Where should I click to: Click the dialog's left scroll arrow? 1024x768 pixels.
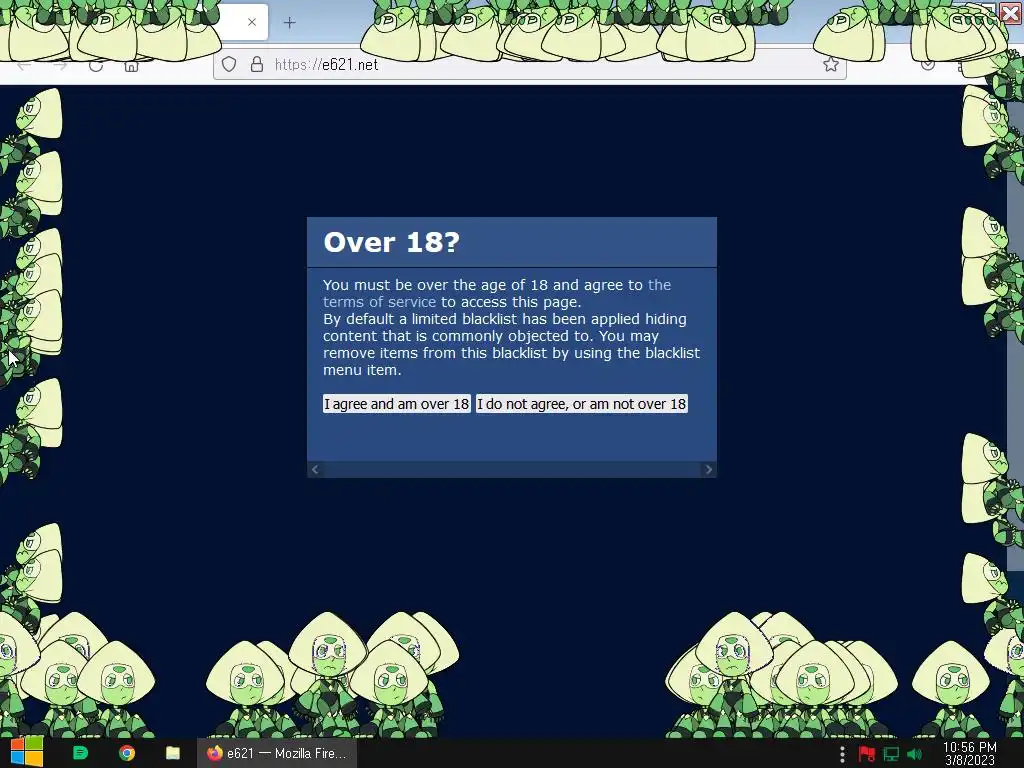[315, 470]
